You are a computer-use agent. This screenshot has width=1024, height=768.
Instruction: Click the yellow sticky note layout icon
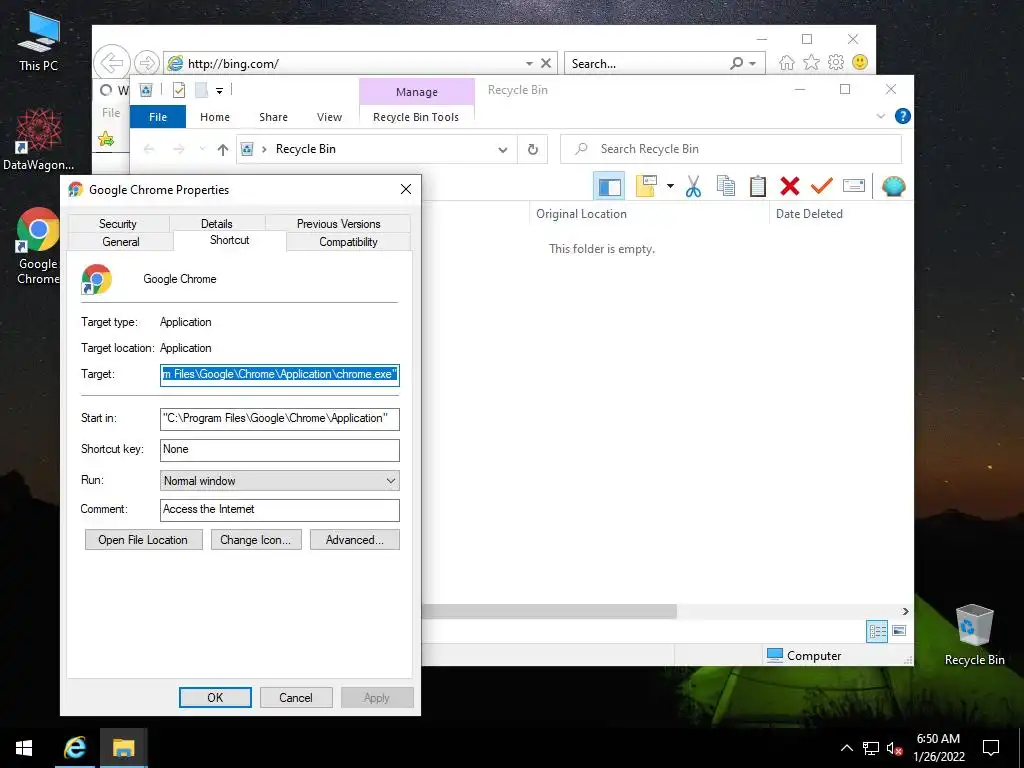[x=646, y=186]
